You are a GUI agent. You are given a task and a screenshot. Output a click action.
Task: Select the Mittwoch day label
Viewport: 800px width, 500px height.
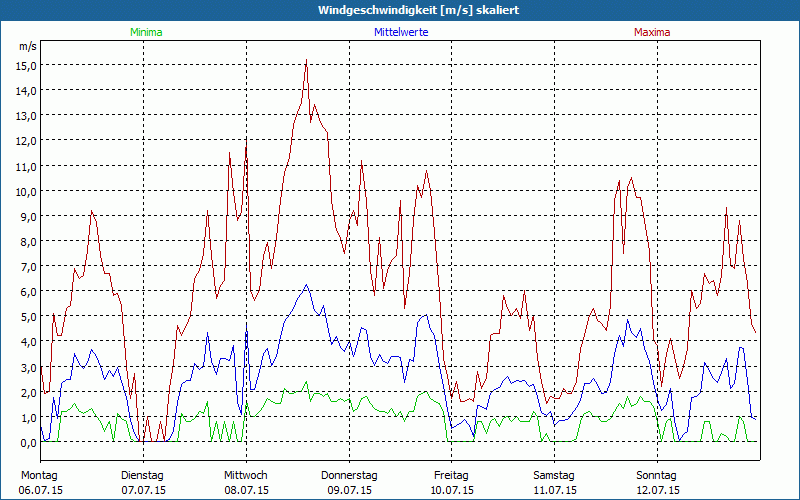[246, 475]
